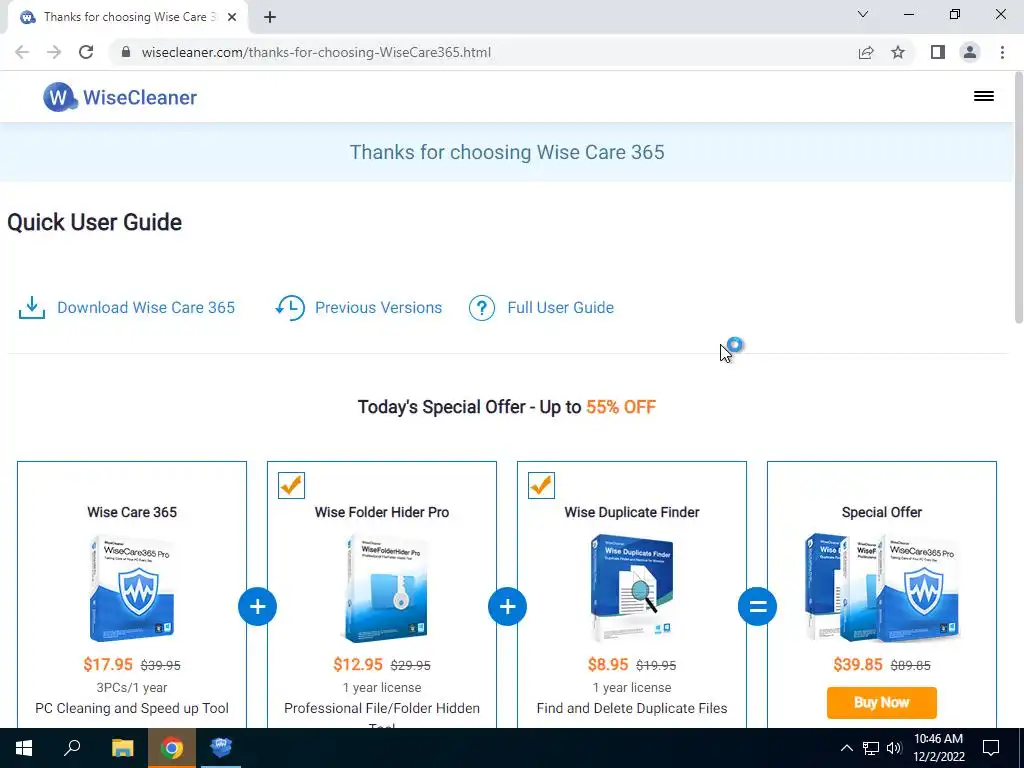Click the '3PCs/1 year' label

[132, 687]
